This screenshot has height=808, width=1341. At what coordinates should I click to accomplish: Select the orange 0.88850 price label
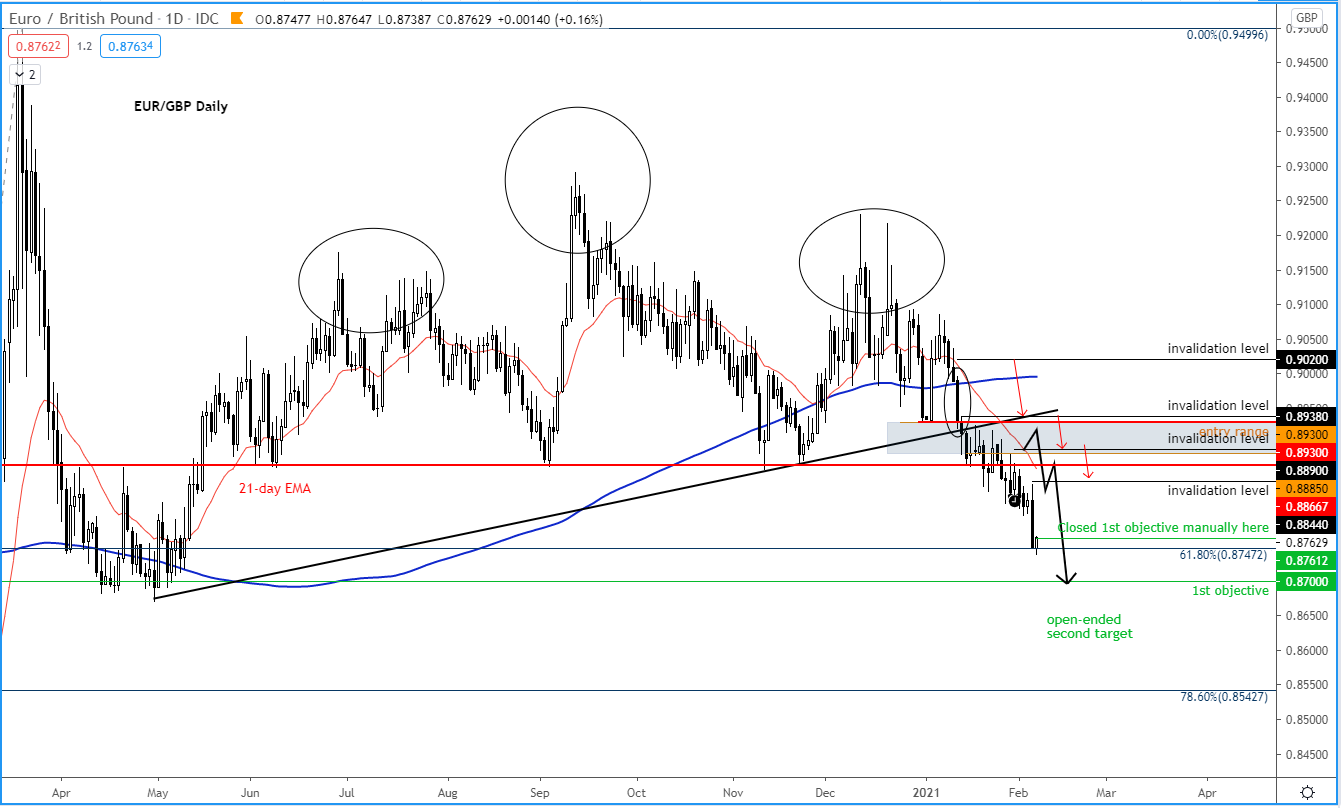(1306, 490)
